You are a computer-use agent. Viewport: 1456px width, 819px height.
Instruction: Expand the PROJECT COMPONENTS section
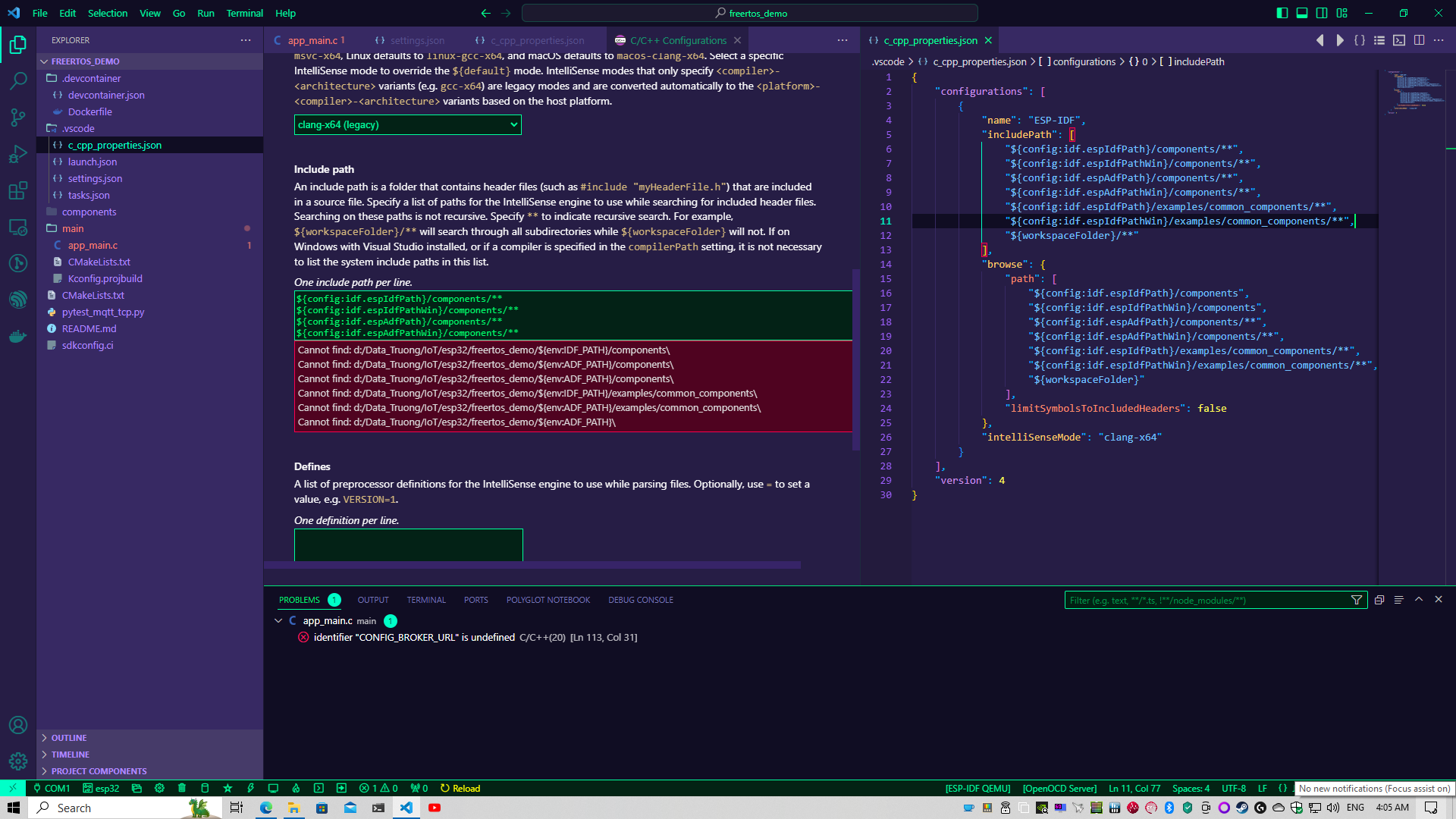(149, 771)
